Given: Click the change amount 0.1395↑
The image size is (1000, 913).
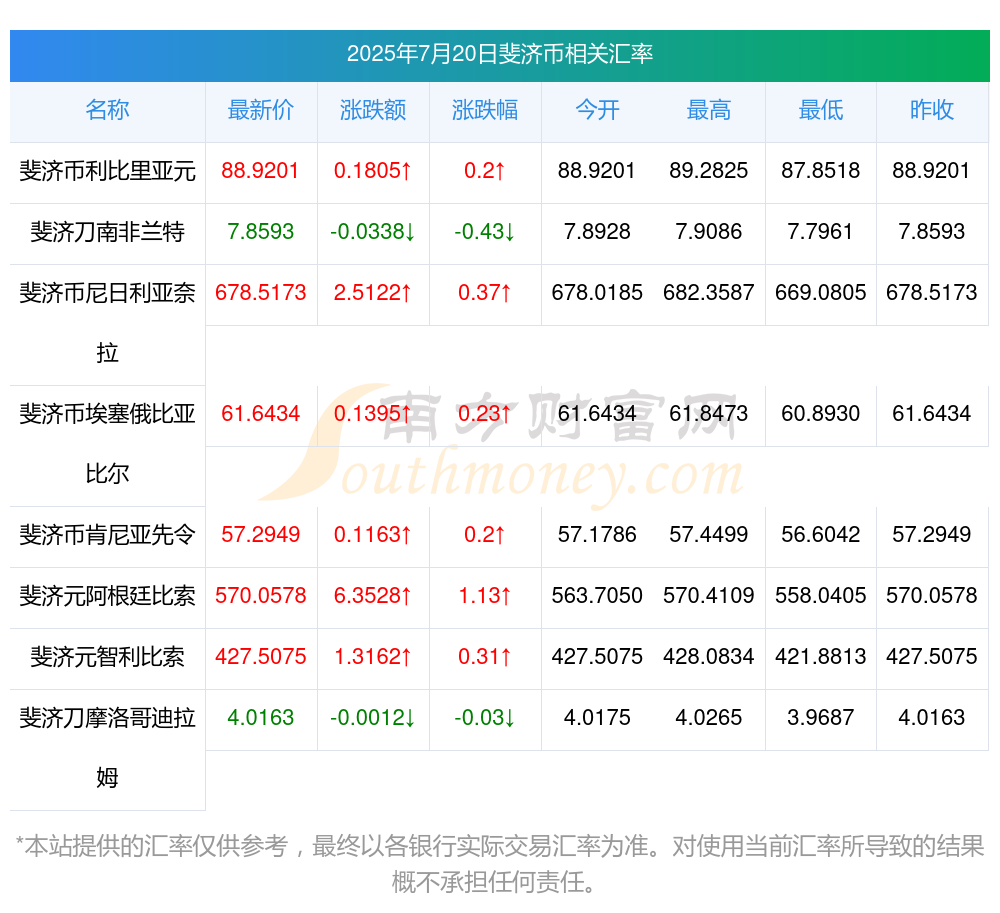Looking at the screenshot, I should tap(372, 414).
